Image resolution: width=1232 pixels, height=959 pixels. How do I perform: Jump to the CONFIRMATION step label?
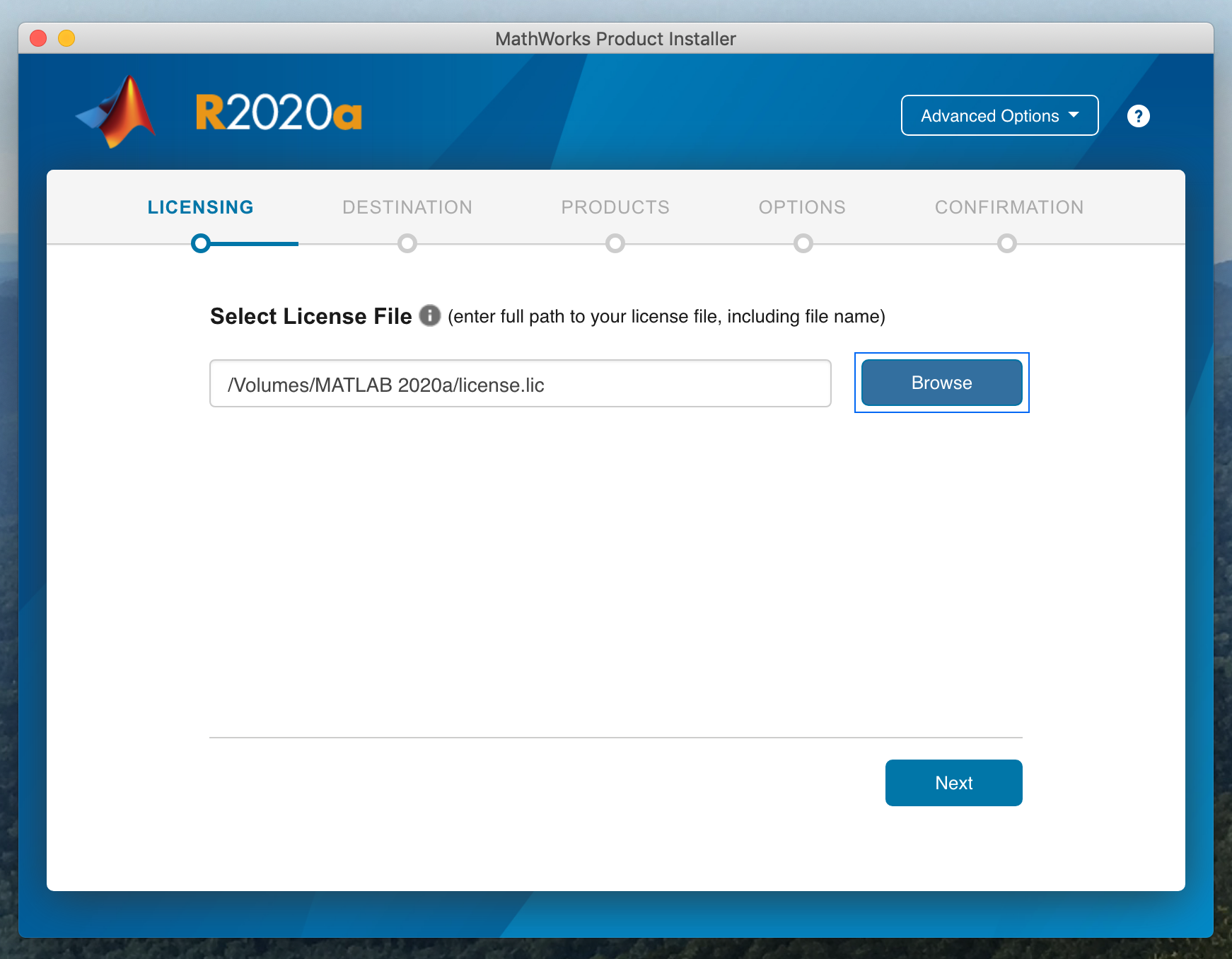tap(1009, 207)
